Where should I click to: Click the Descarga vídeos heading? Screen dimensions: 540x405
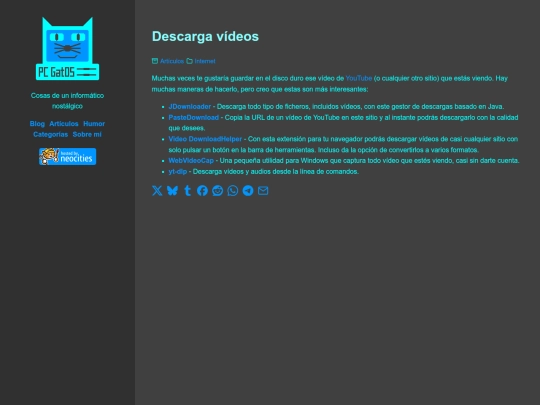tap(205, 37)
